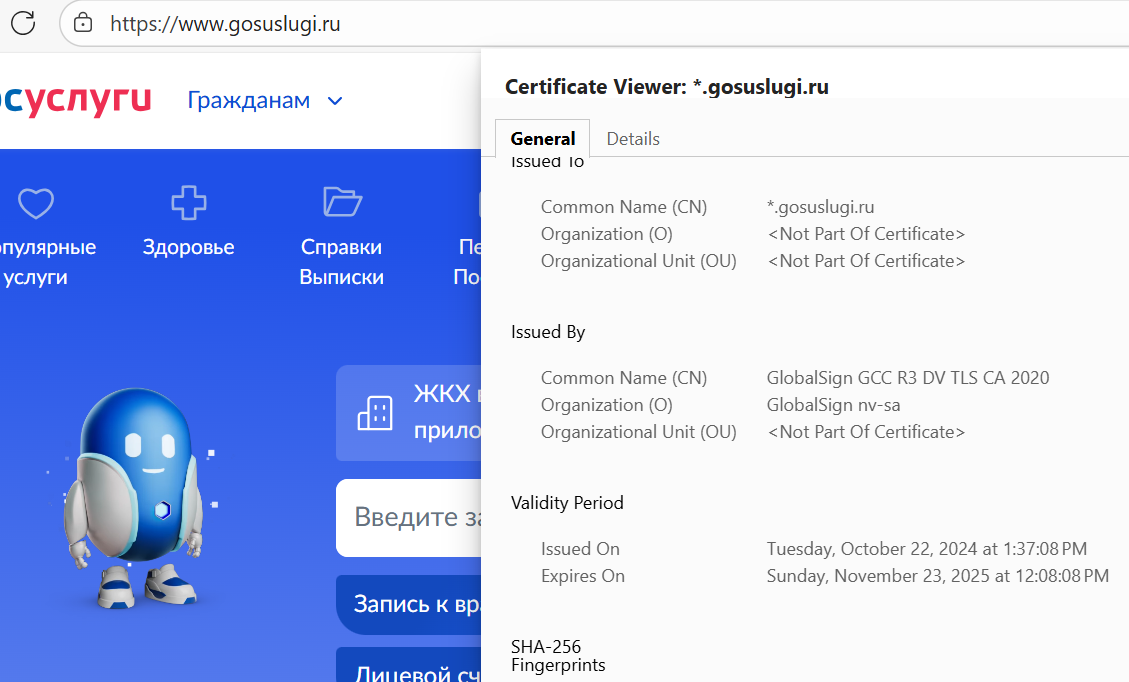Select the General certificate tab
1129x682 pixels.
coord(542,139)
